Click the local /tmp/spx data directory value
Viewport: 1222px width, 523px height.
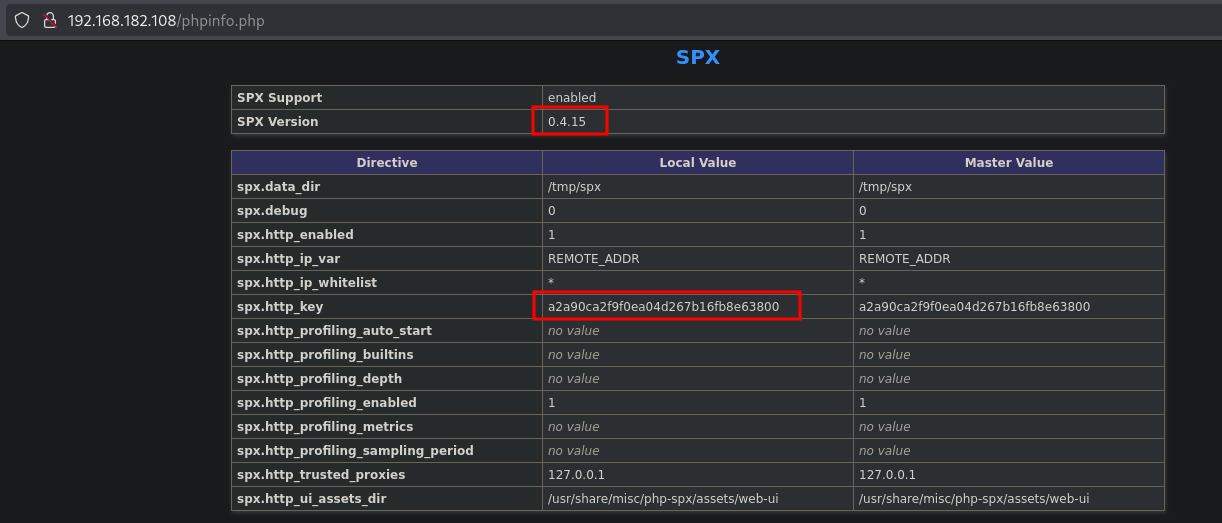point(574,187)
